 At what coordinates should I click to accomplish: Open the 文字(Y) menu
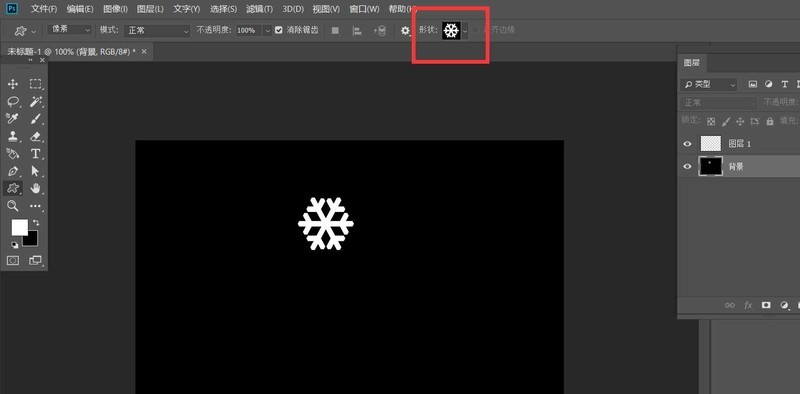click(x=187, y=9)
